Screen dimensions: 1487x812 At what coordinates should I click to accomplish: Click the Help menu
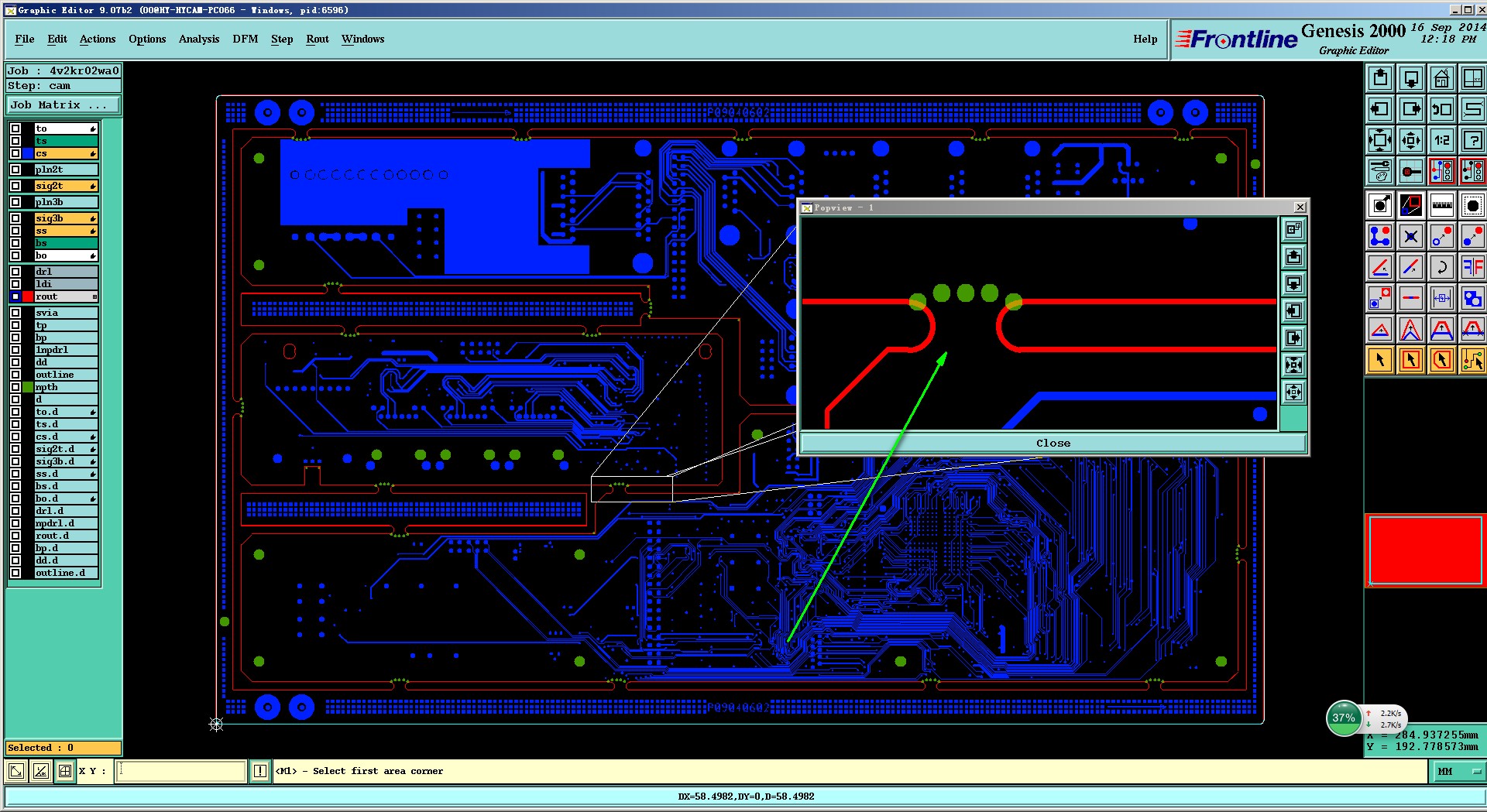(x=1145, y=39)
